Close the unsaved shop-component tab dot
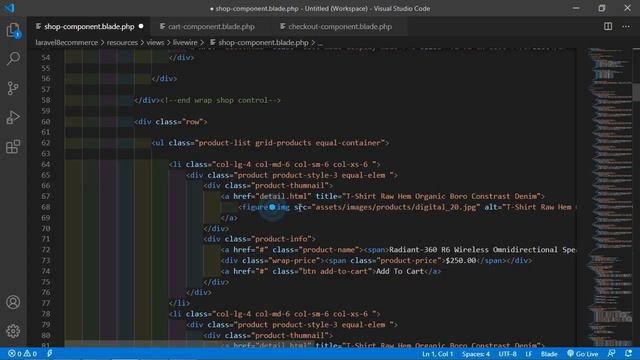 pyautogui.click(x=141, y=26)
